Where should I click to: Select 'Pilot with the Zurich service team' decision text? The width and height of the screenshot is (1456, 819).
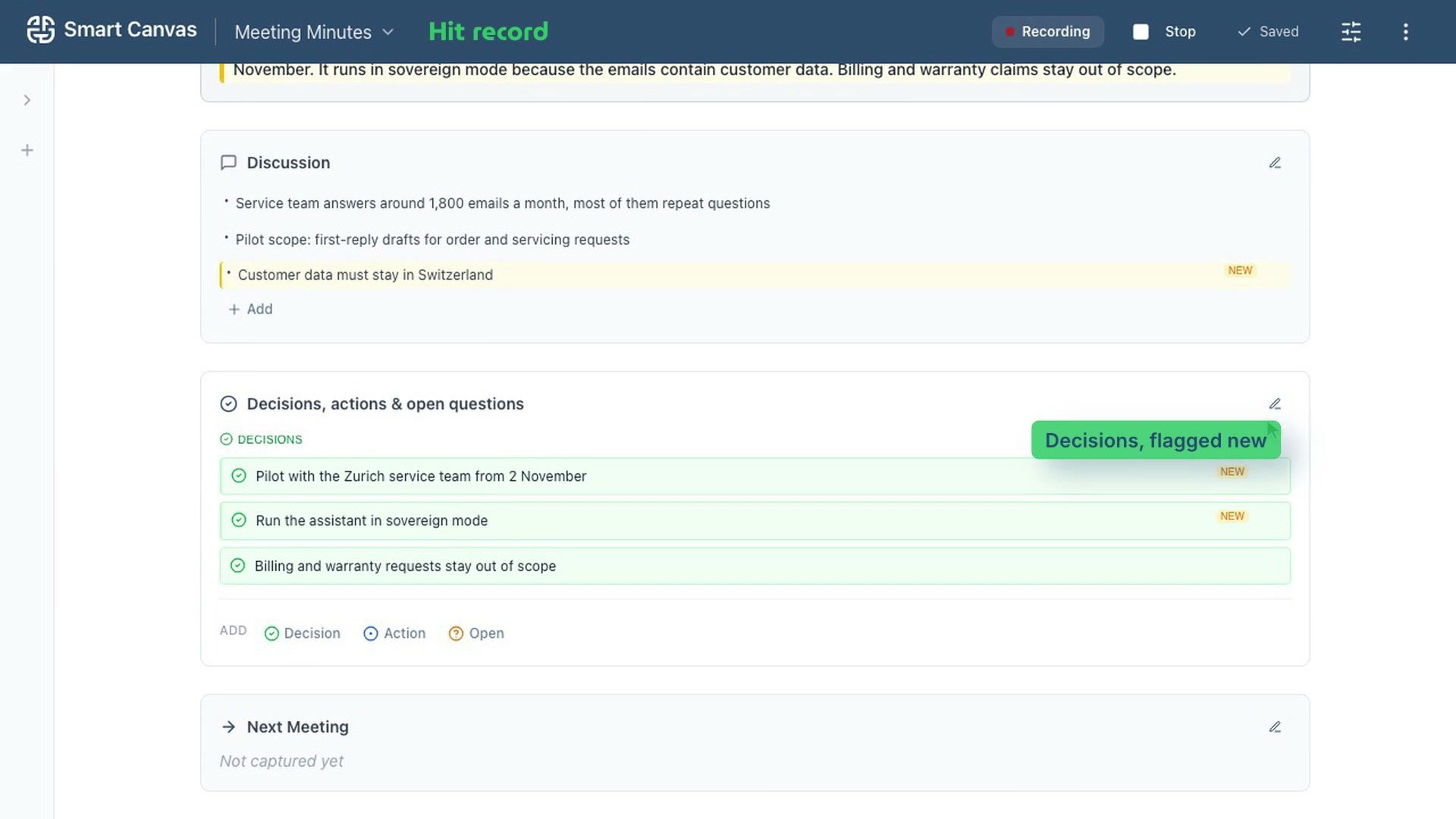421,476
